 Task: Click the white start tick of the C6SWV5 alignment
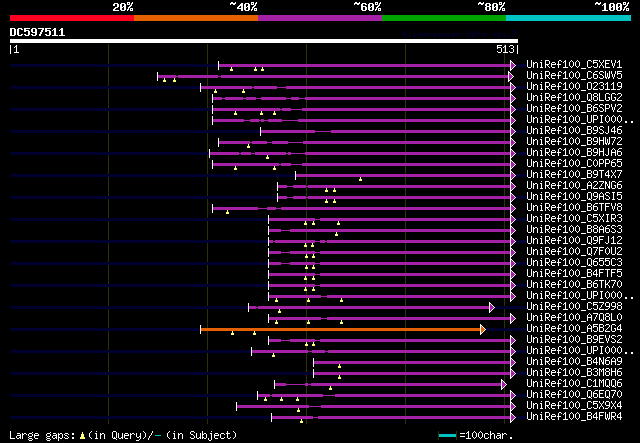pyautogui.click(x=158, y=76)
